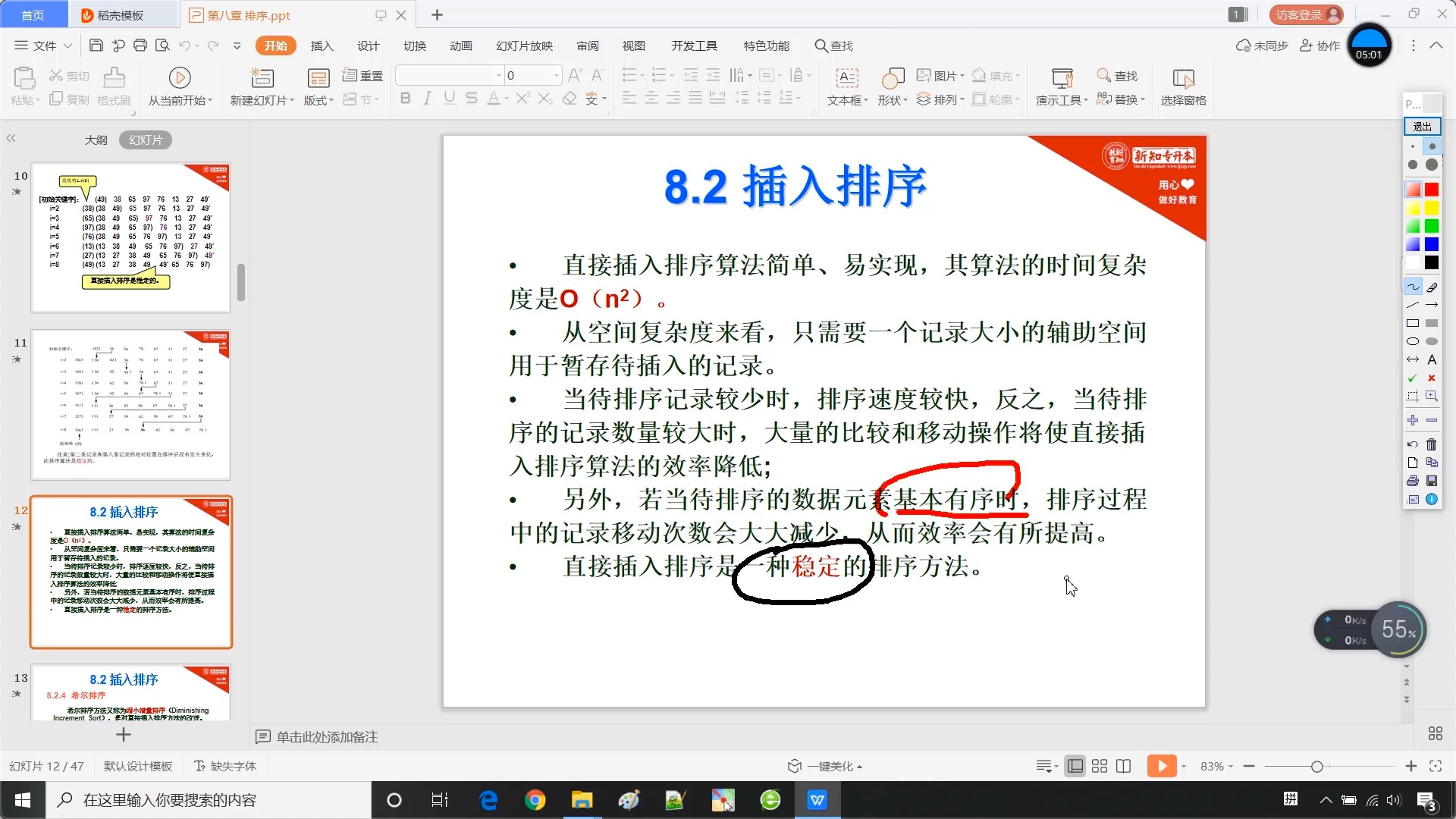Add a new slide with plus button

[x=124, y=735]
